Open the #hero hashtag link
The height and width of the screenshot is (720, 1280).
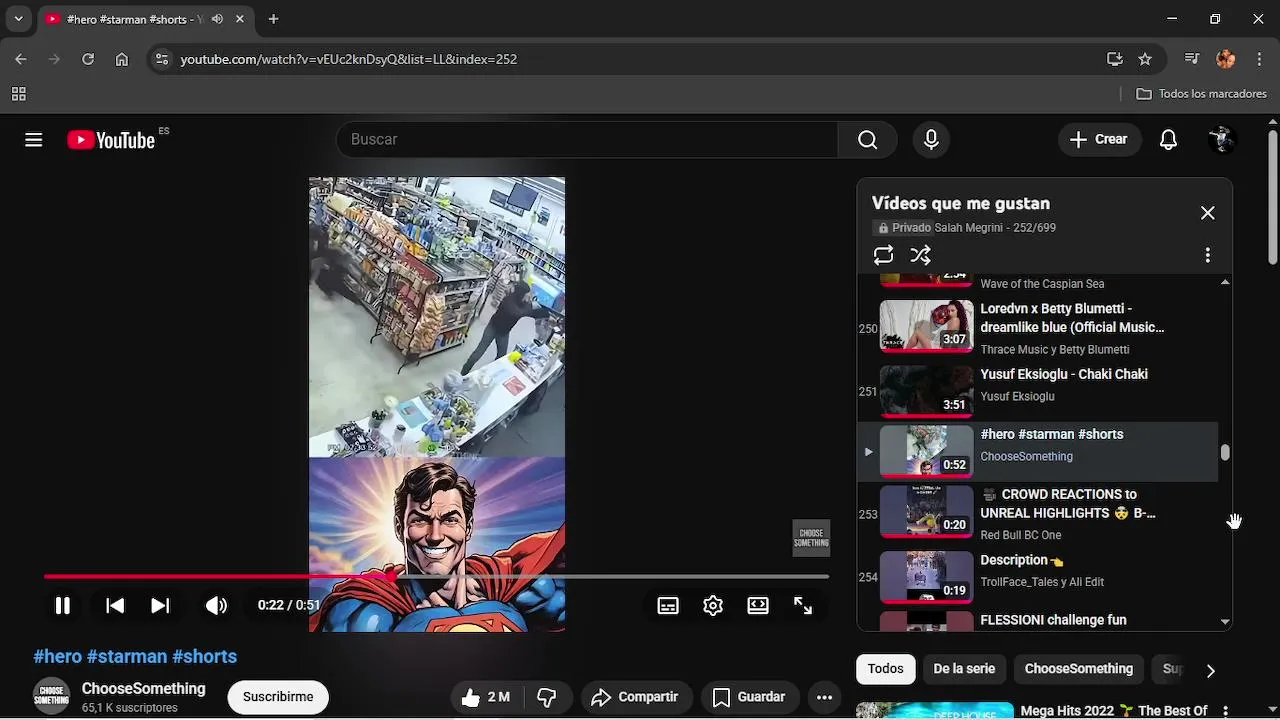tap(58, 657)
